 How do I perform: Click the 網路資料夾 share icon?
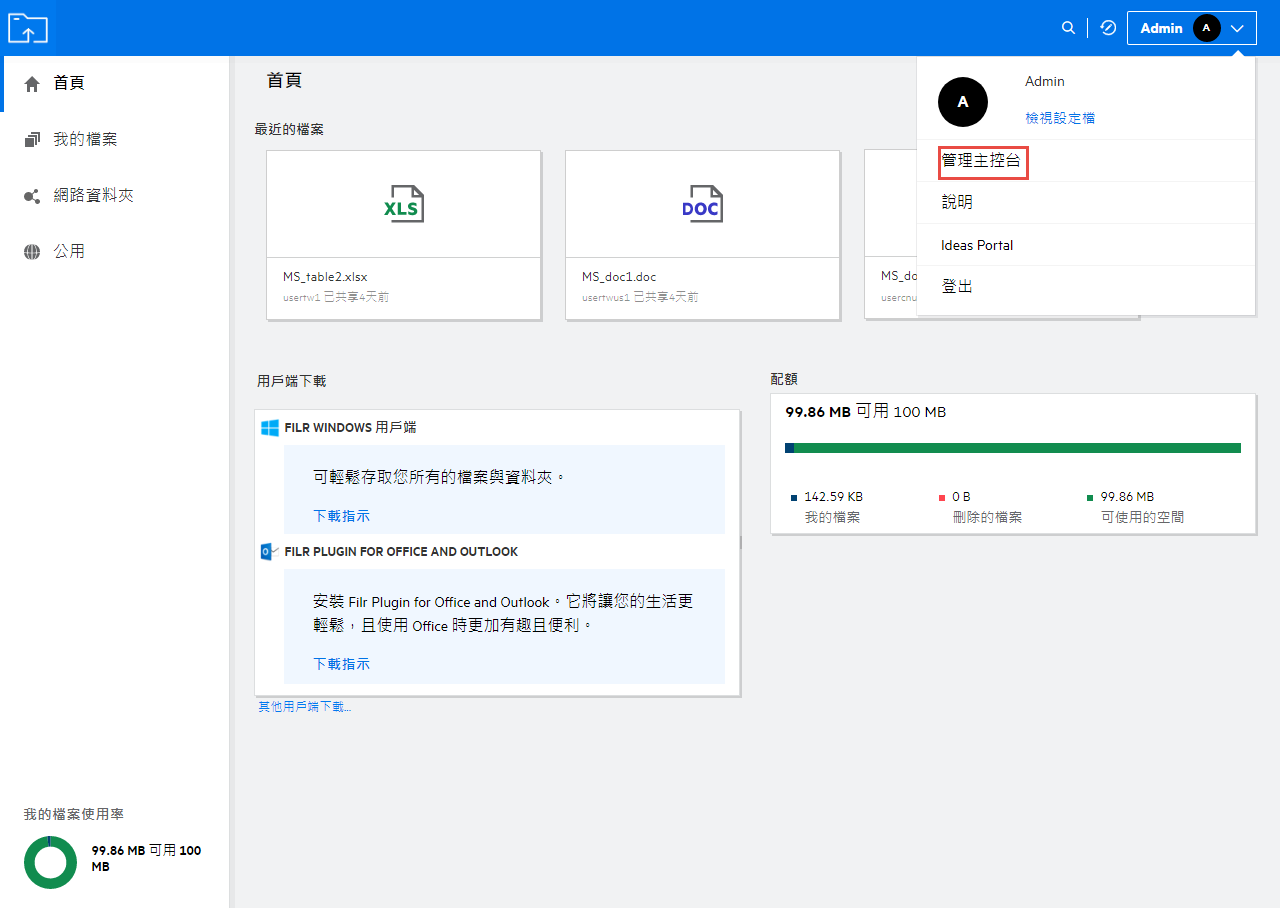[x=32, y=196]
